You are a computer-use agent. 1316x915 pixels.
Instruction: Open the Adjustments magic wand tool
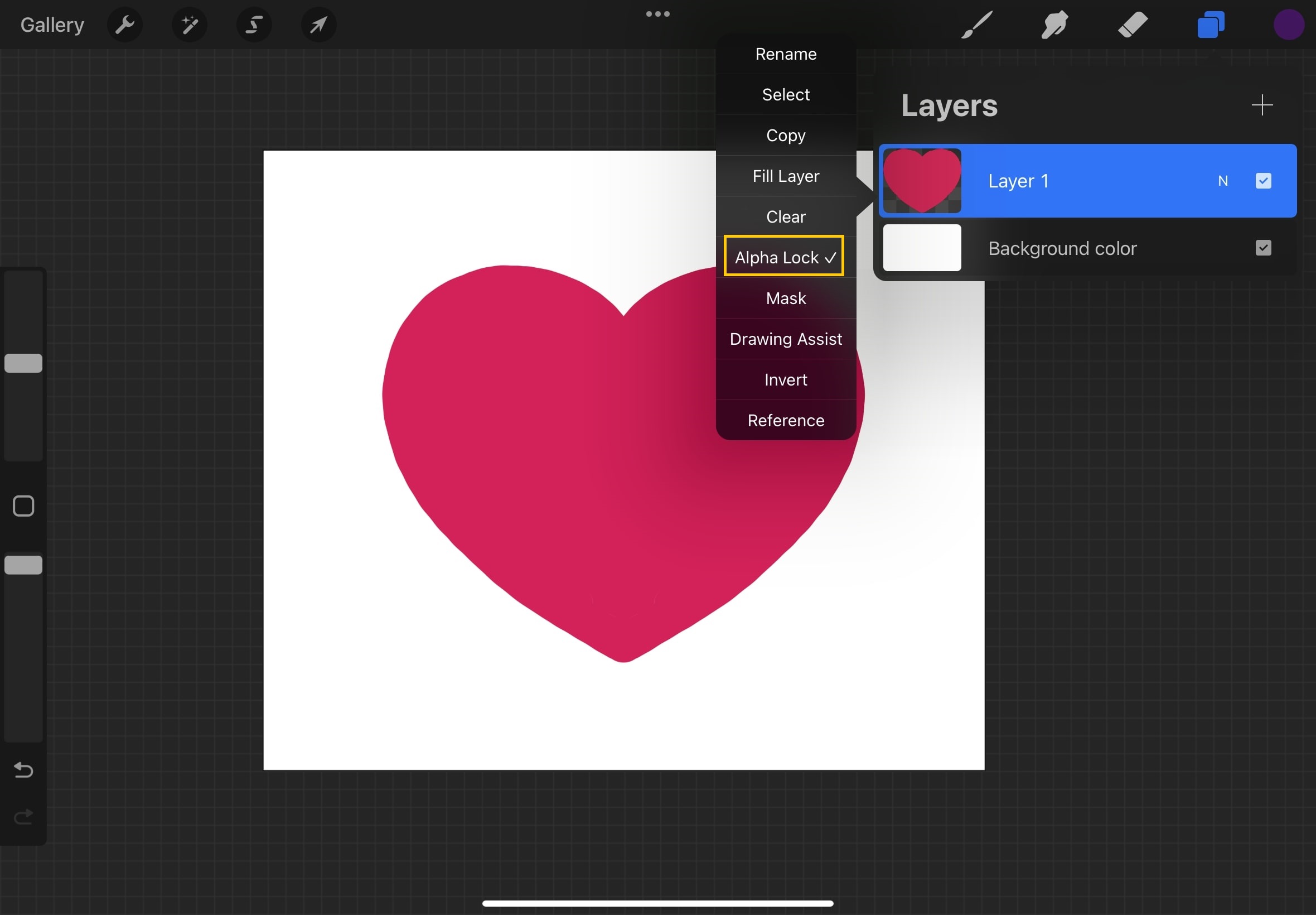pyautogui.click(x=189, y=24)
